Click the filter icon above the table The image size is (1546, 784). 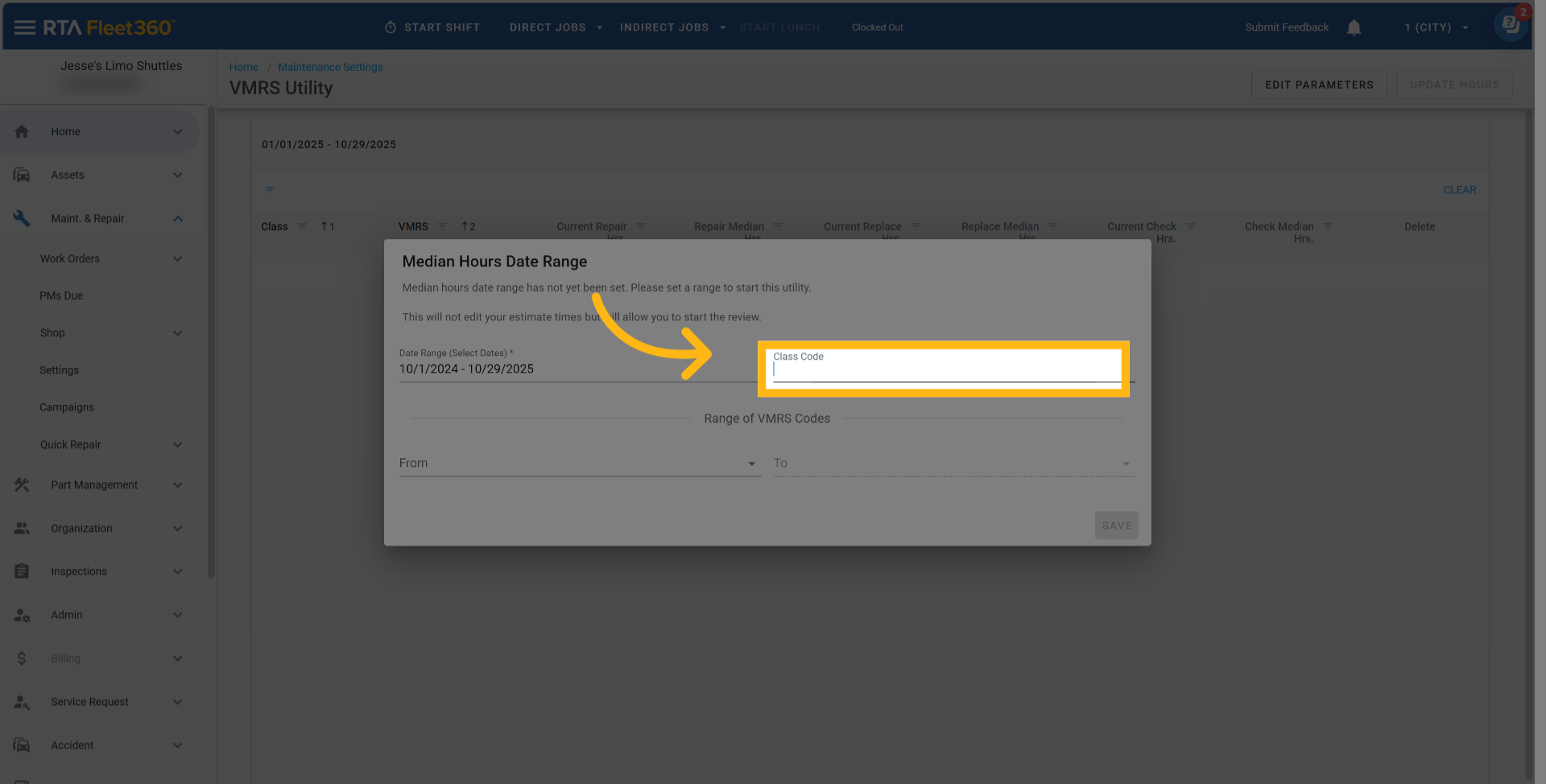[270, 190]
